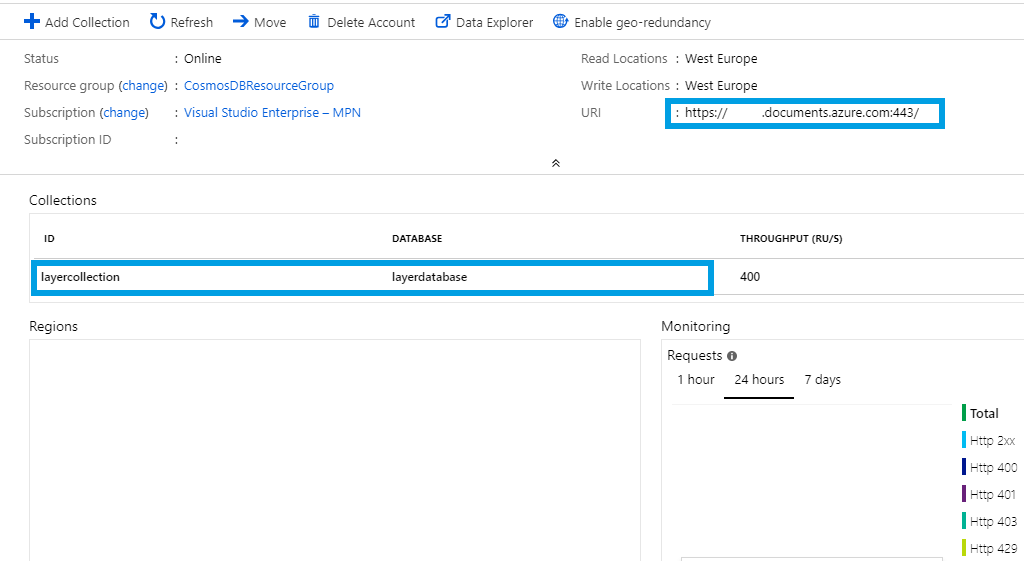
Task: Collapse the essentials panel with the chevron
Action: coord(556,163)
